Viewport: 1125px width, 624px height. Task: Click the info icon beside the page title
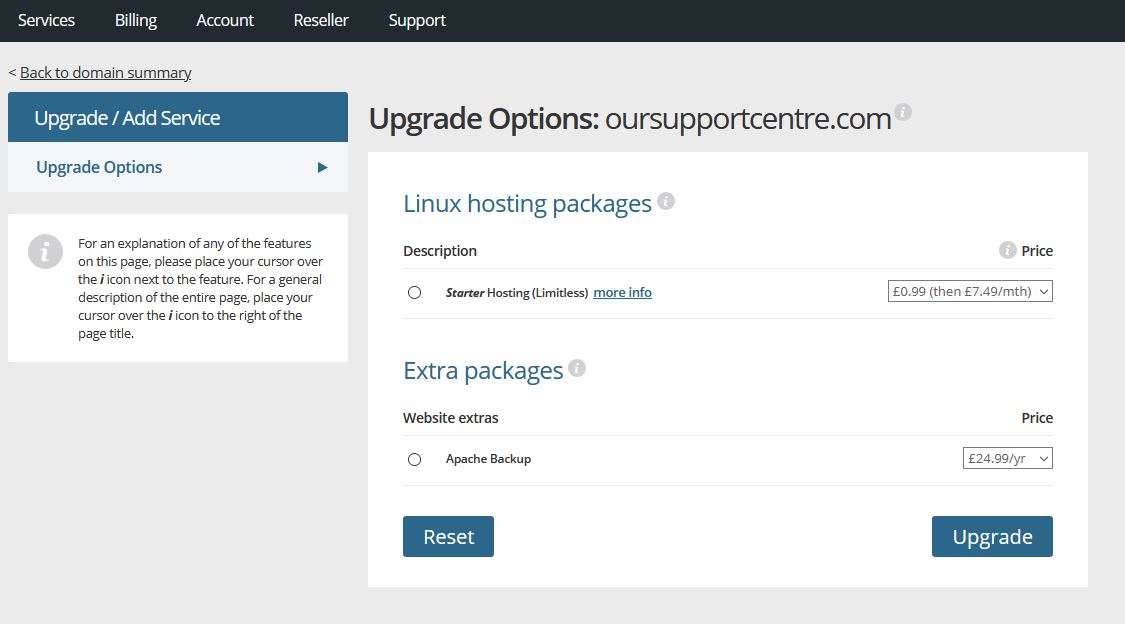[x=904, y=113]
